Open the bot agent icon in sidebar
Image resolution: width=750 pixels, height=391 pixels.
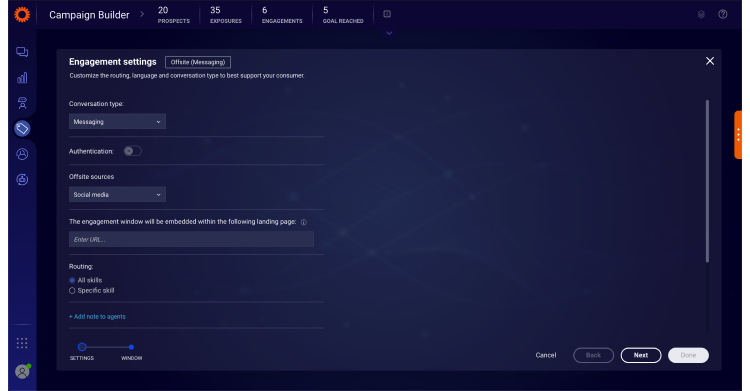22,103
